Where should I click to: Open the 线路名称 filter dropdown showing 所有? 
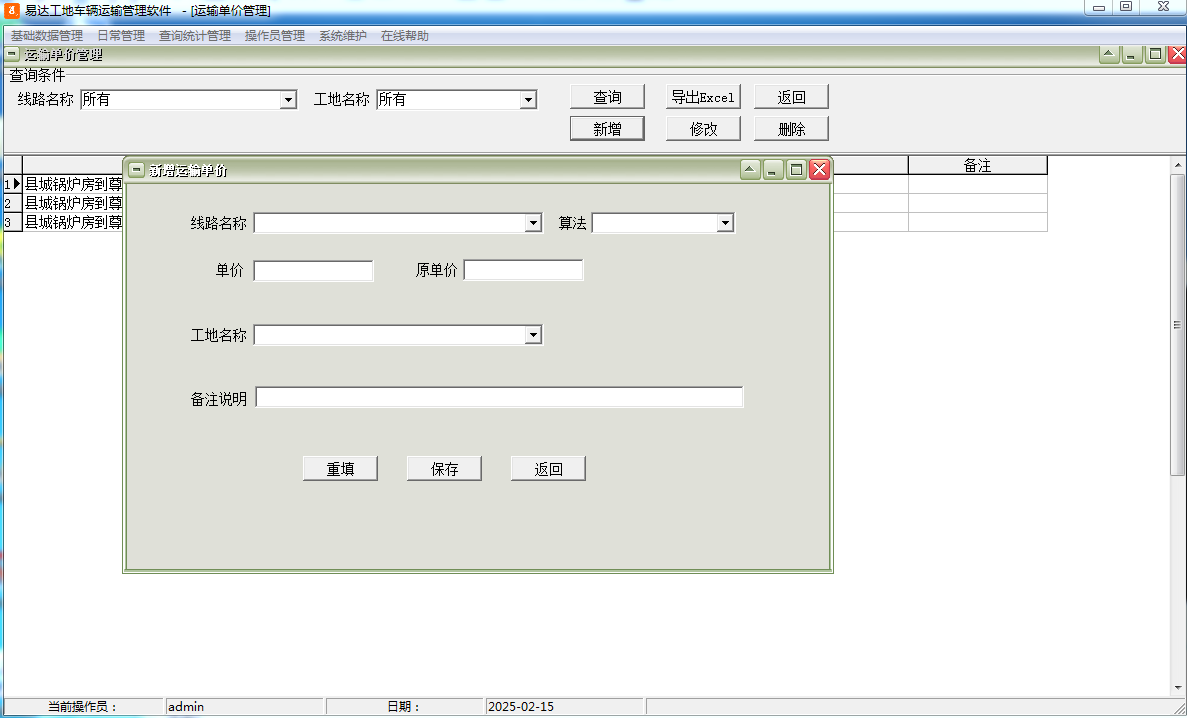click(x=289, y=99)
